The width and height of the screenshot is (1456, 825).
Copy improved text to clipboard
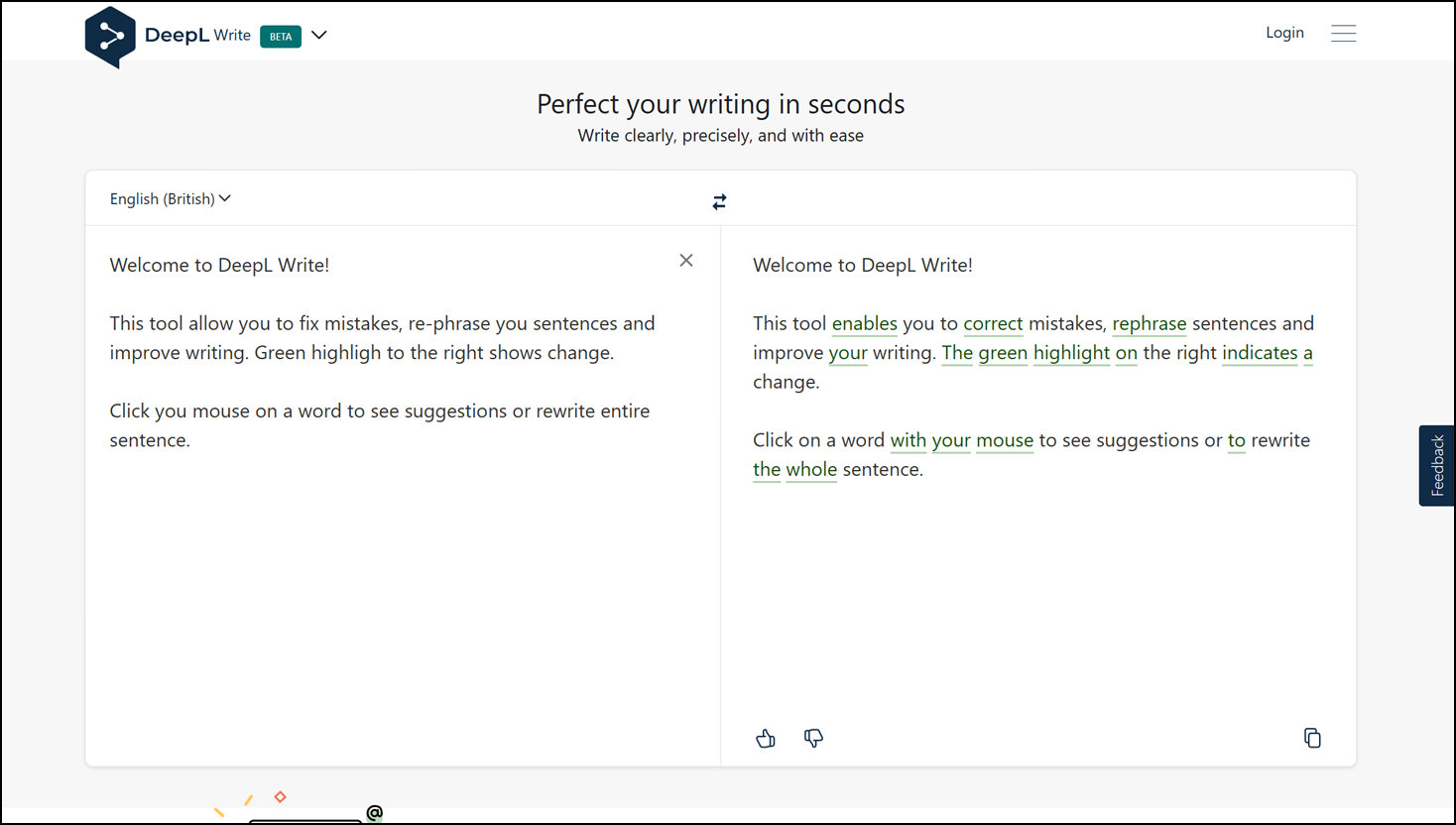tap(1312, 738)
